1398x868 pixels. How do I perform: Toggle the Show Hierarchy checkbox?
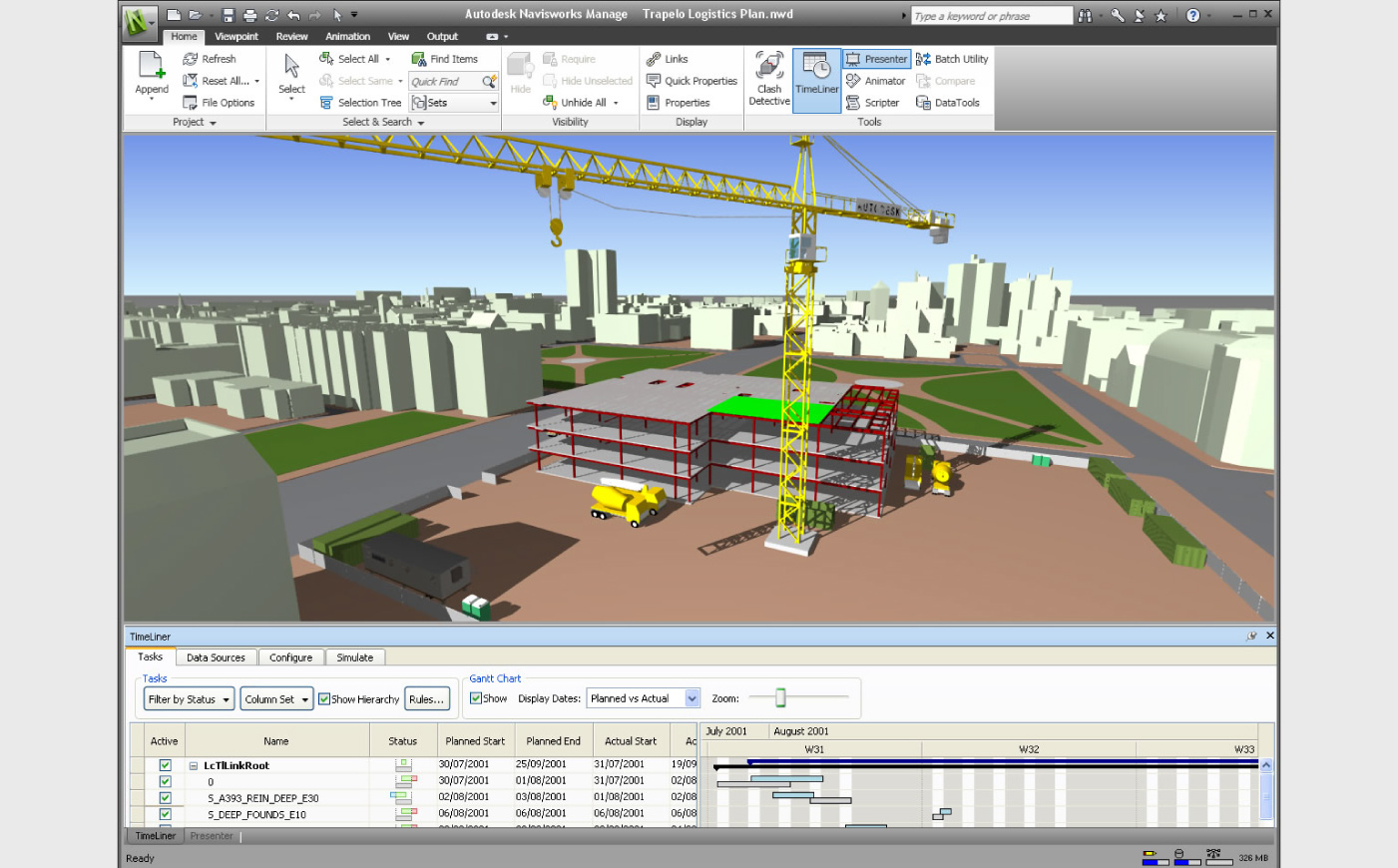(324, 699)
